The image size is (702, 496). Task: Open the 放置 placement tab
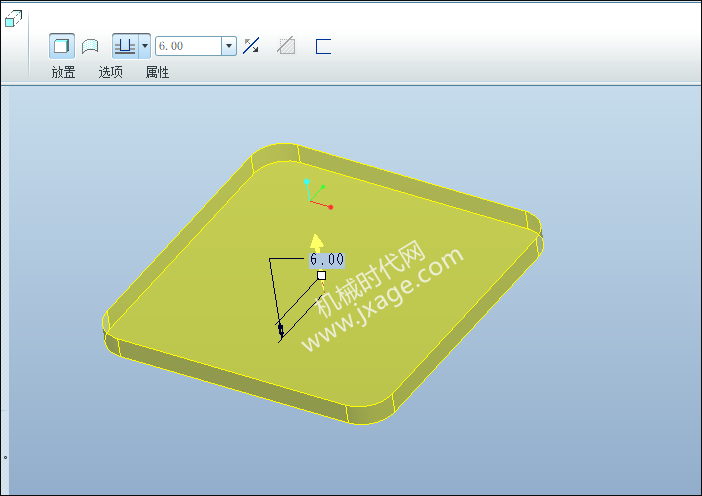point(63,72)
